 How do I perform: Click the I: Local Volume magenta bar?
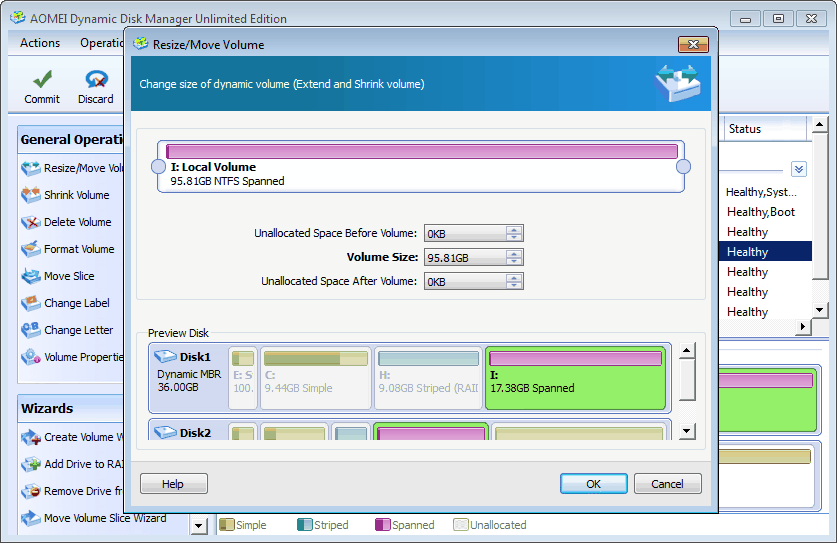(x=422, y=151)
